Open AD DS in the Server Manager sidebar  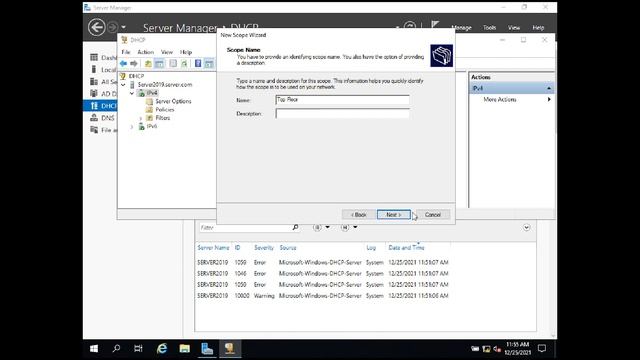click(x=103, y=93)
